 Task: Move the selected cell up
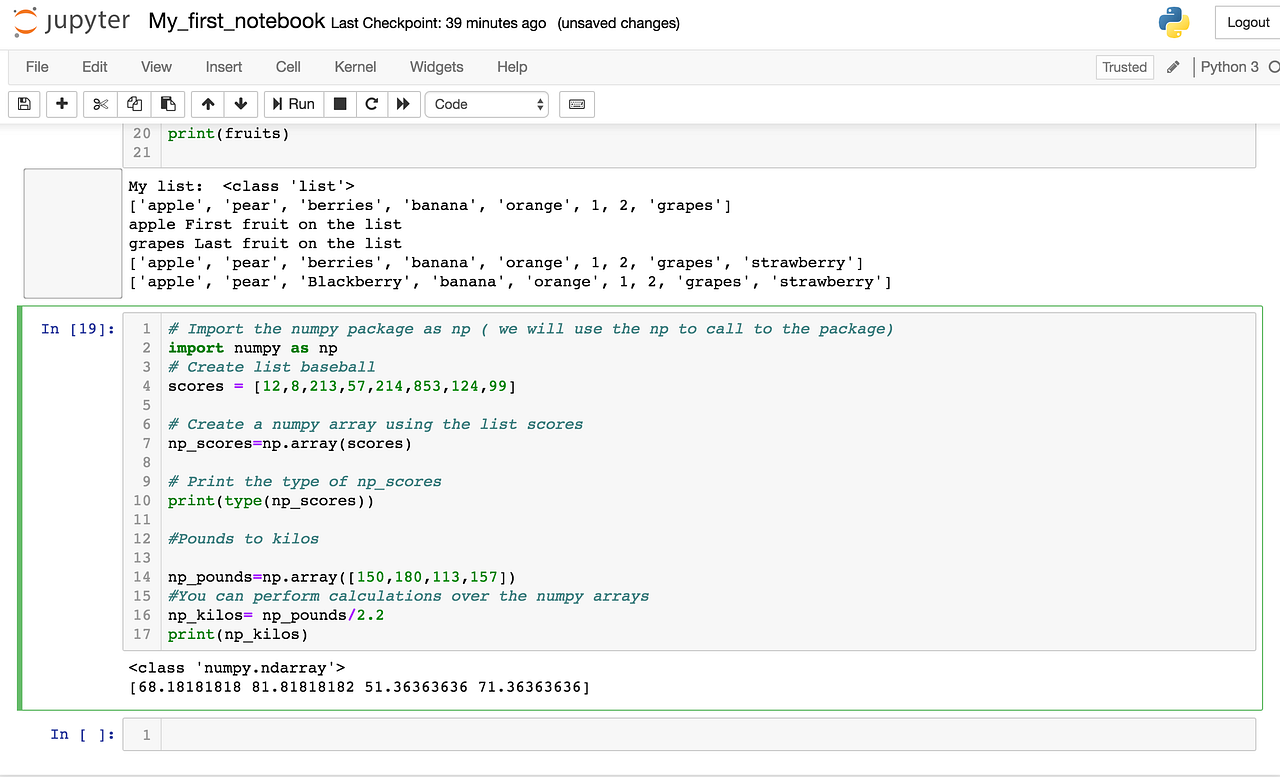[x=206, y=104]
